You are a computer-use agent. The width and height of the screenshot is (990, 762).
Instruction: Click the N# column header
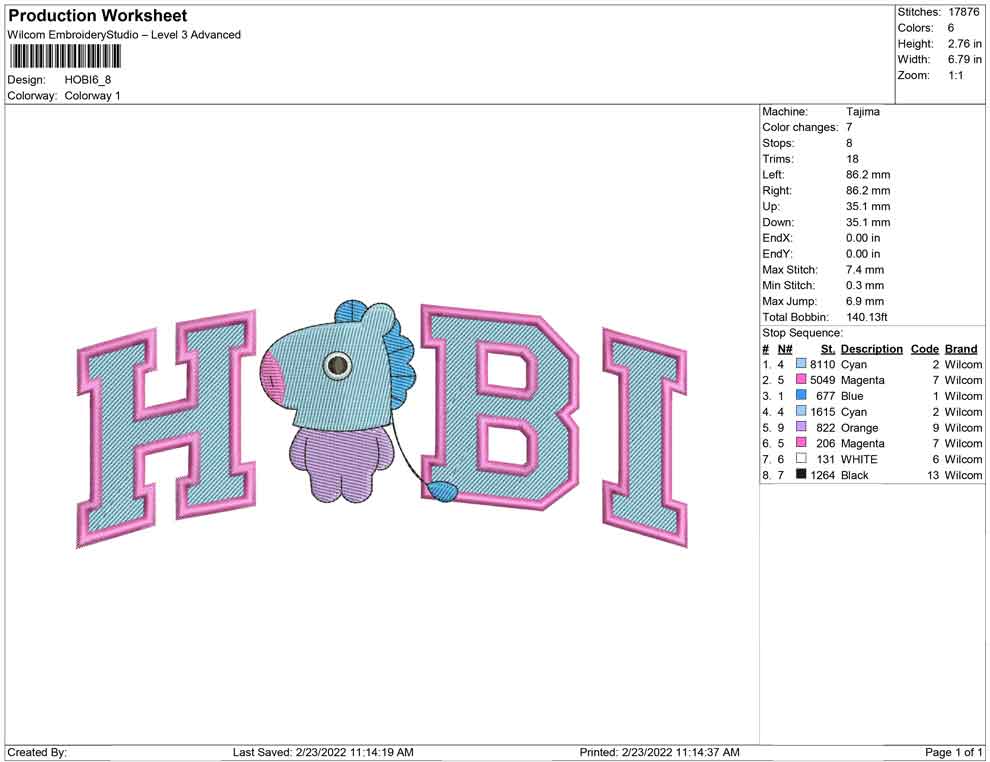[x=785, y=348]
